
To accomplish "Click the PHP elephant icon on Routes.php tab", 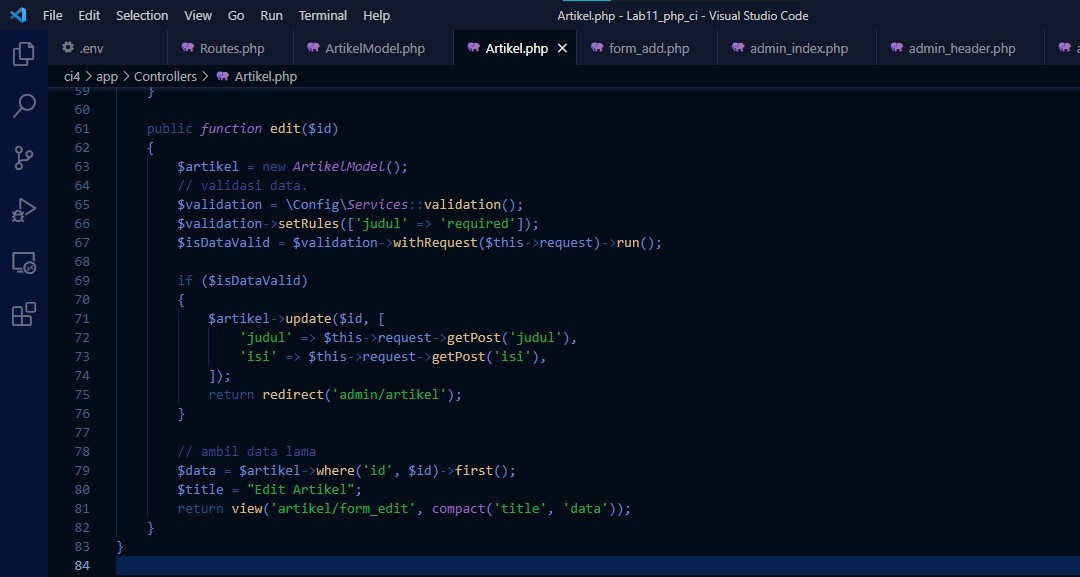I will (187, 47).
